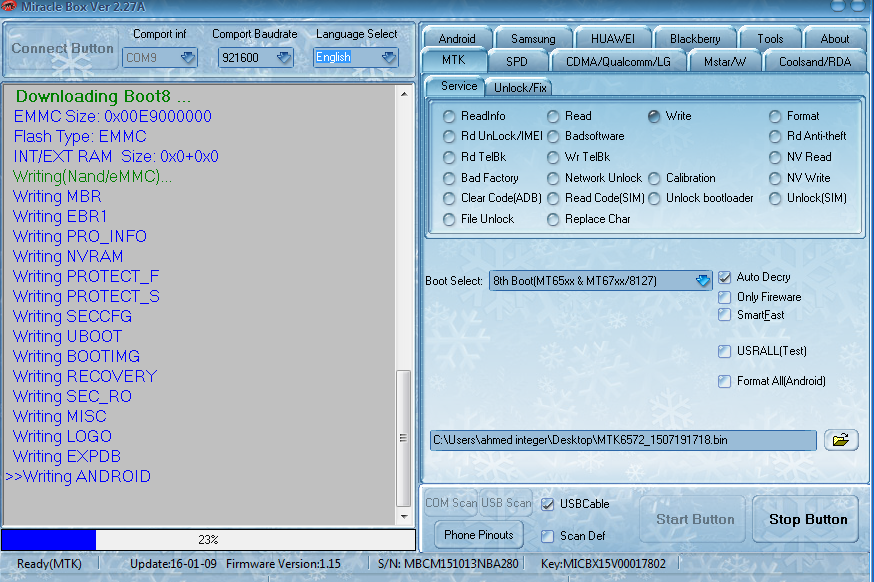The width and height of the screenshot is (874, 582).
Task: Click "S/N: MBCM151013NBA280" in status bar
Action: point(448,564)
